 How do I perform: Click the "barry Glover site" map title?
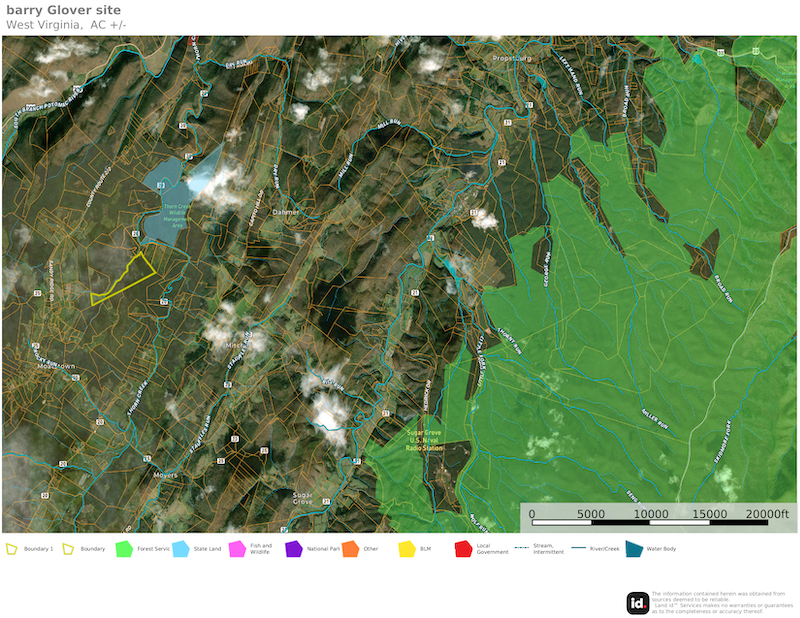coord(64,10)
